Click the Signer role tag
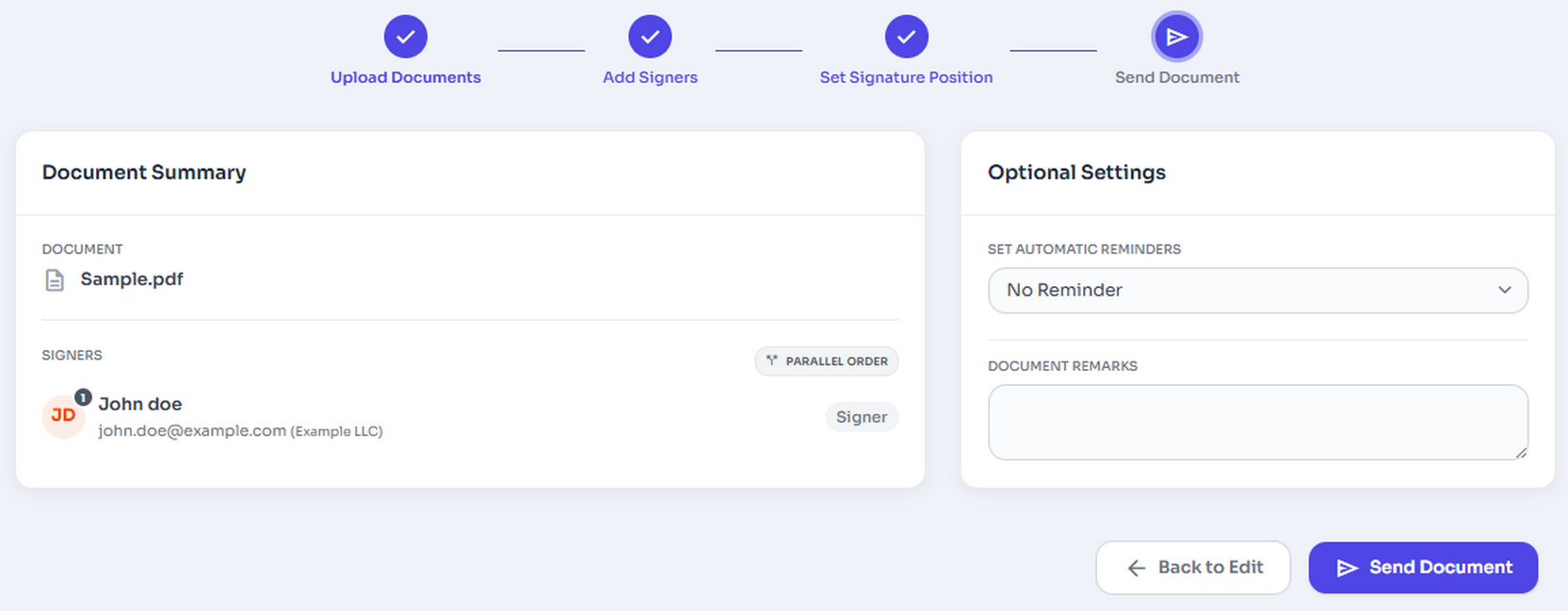 tap(862, 417)
